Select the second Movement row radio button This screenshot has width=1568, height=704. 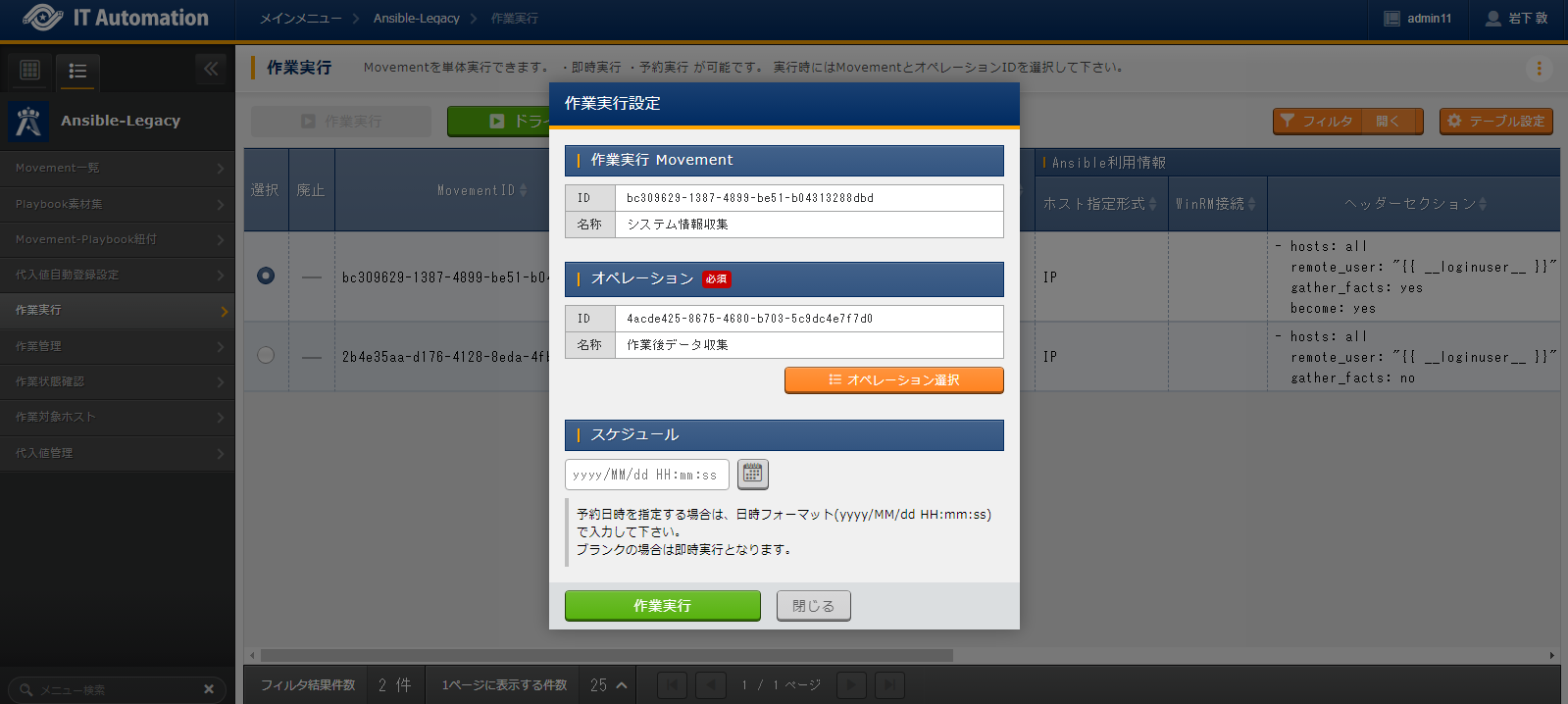[266, 355]
